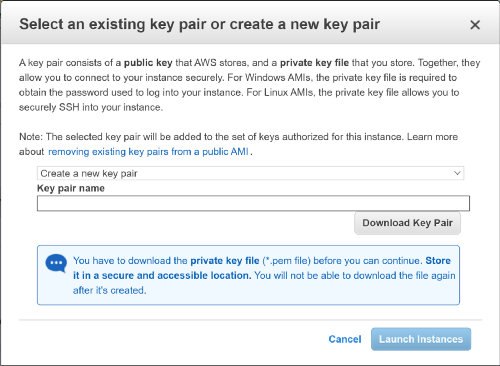Click the Launch Instances button
500x366 pixels.
421,339
